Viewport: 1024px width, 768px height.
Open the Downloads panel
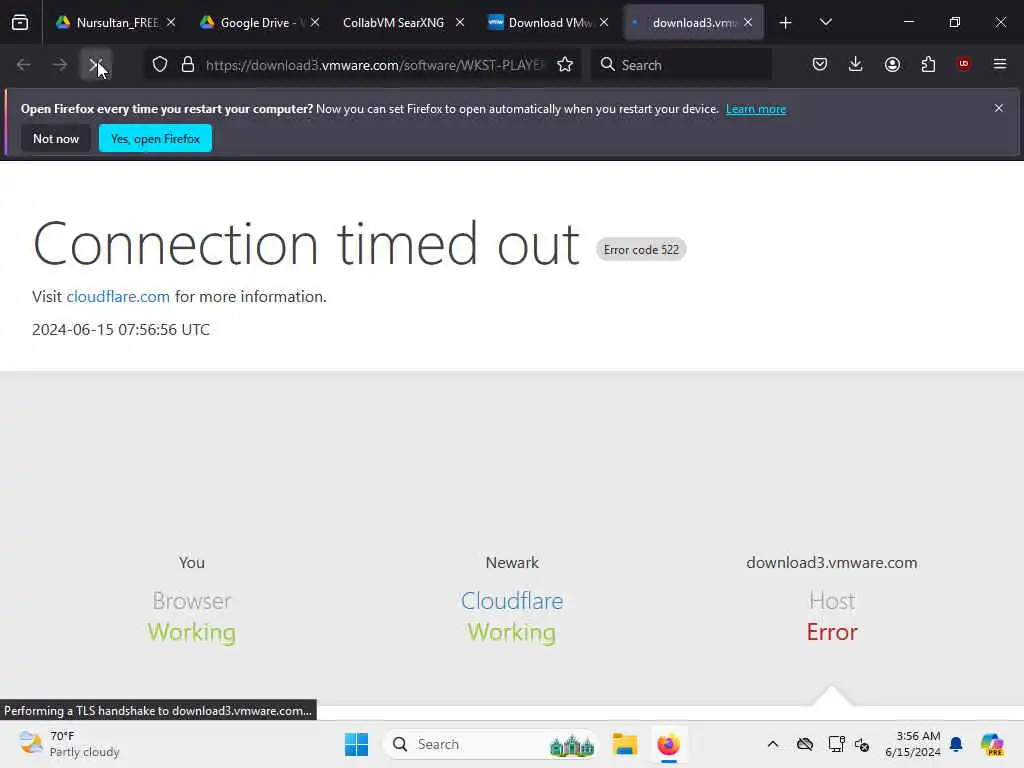click(856, 64)
